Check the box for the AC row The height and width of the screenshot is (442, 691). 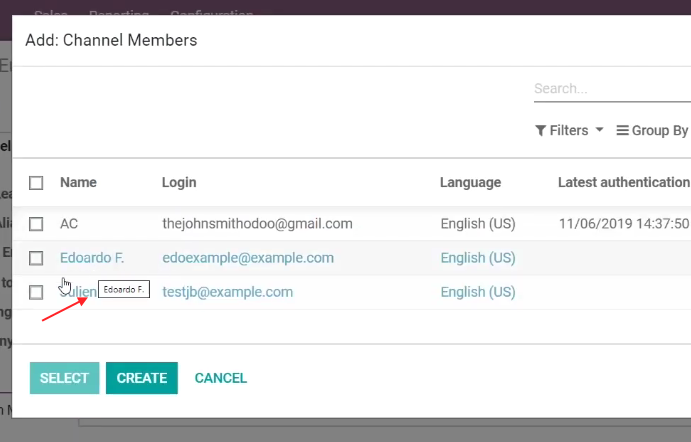[x=36, y=224]
